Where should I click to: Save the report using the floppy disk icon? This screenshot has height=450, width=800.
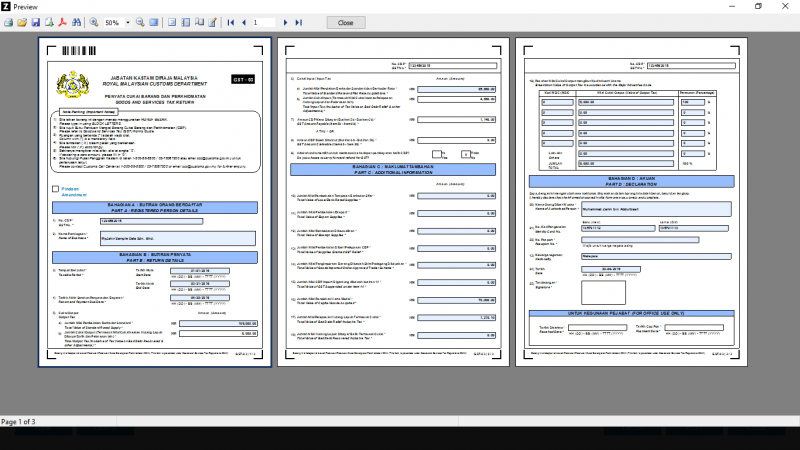35,22
